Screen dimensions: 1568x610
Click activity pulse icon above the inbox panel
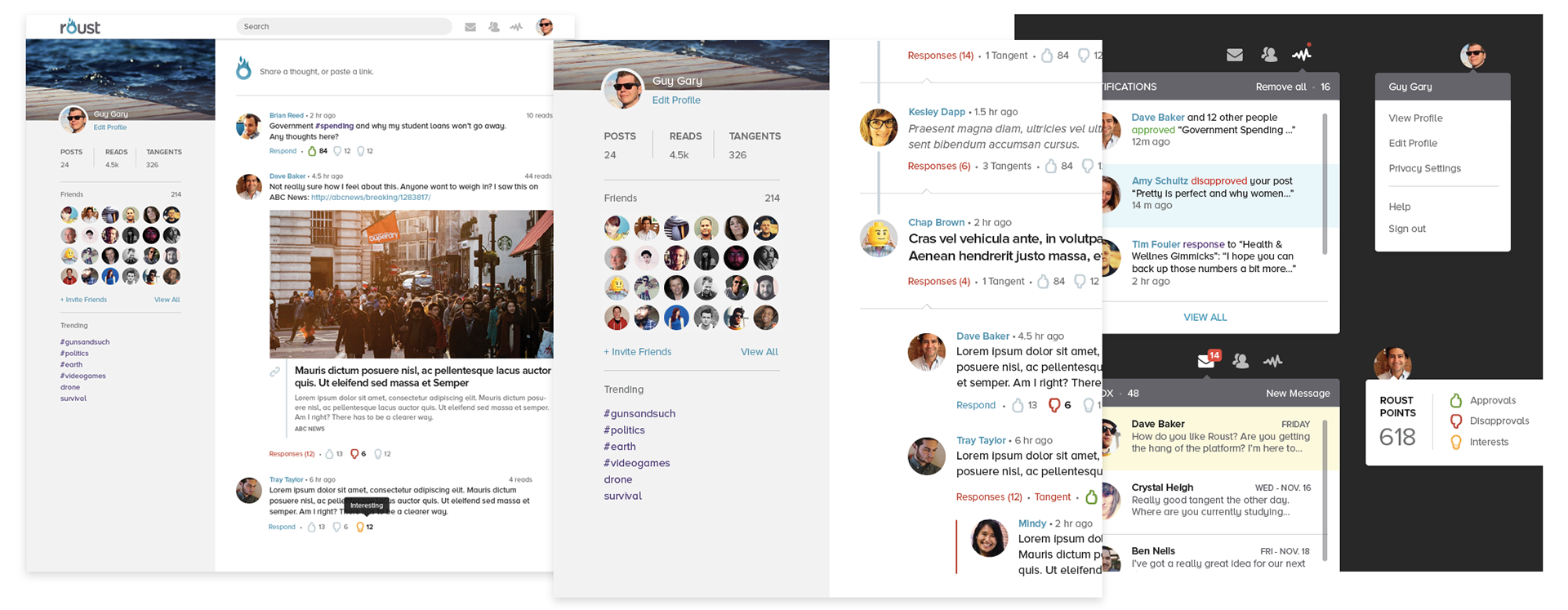tap(1272, 360)
